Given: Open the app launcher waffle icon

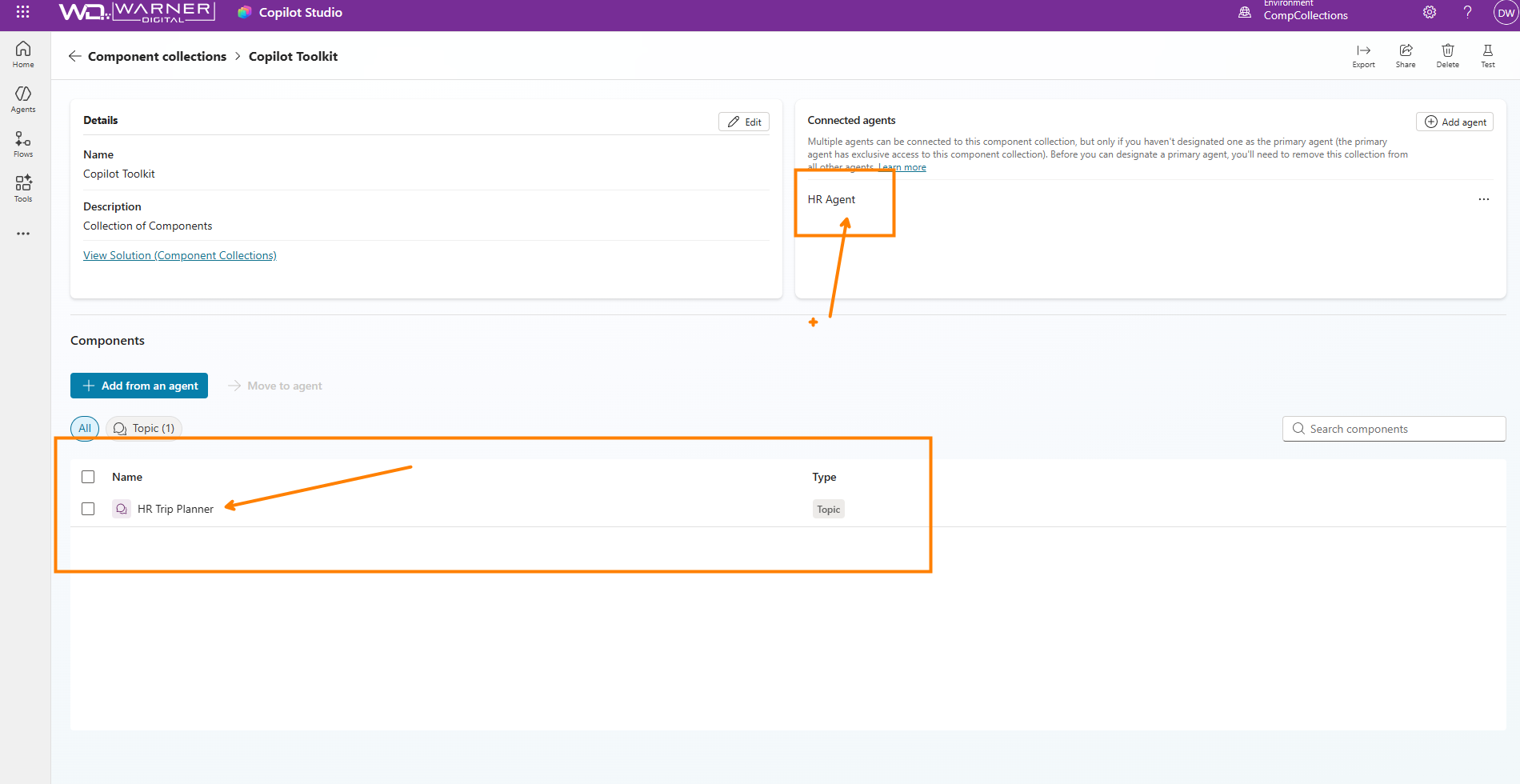Looking at the screenshot, I should pyautogui.click(x=22, y=12).
